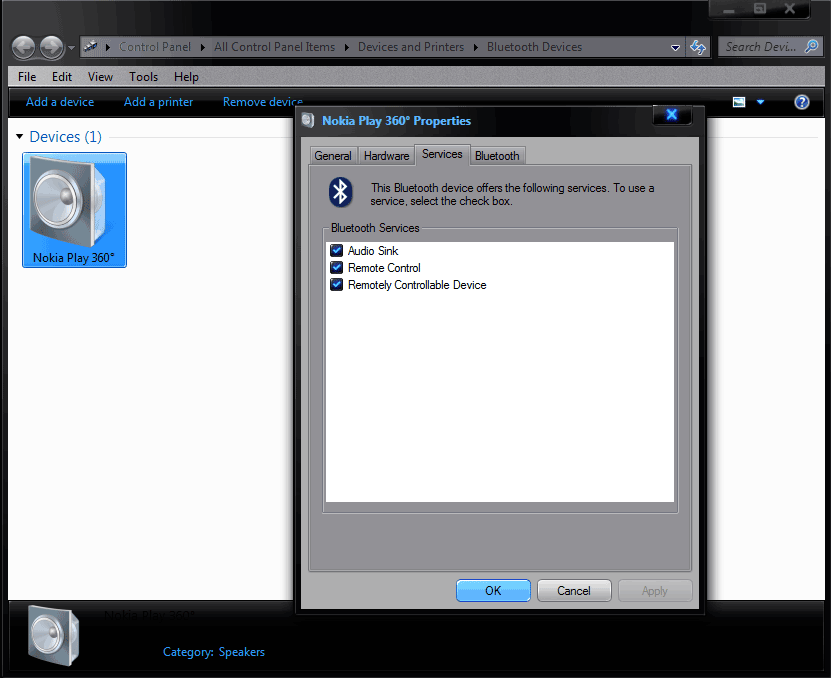
Task: Expand arrow before Control Panel breadcrumb
Action: coord(108,47)
